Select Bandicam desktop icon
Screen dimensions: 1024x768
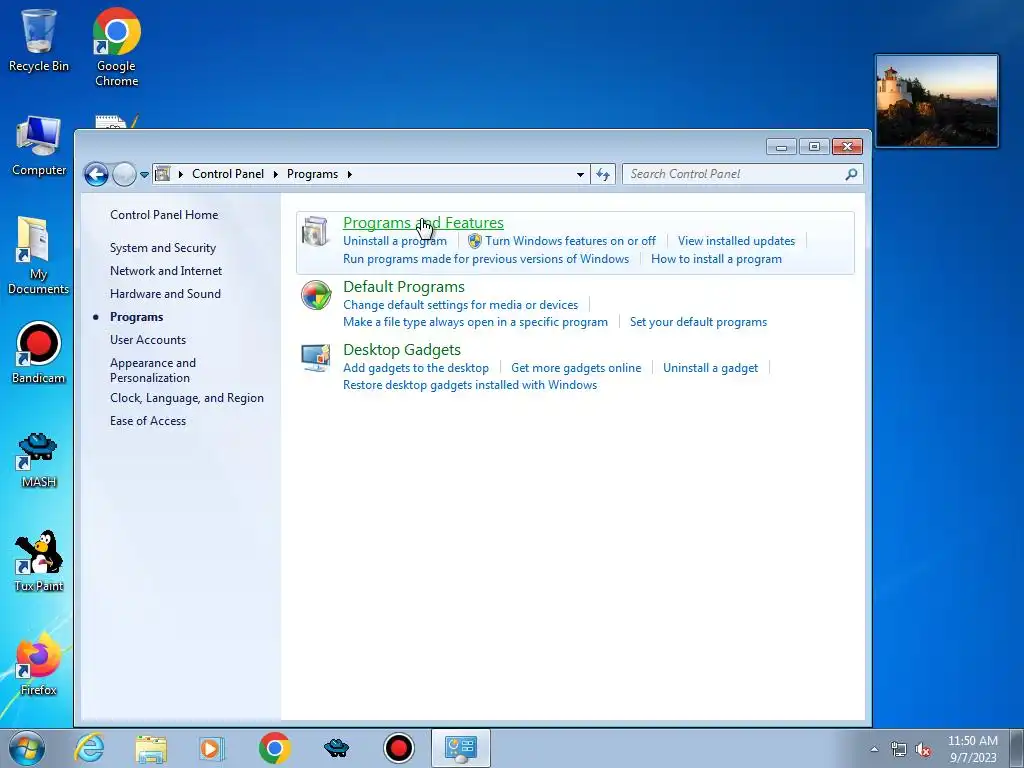click(x=39, y=353)
